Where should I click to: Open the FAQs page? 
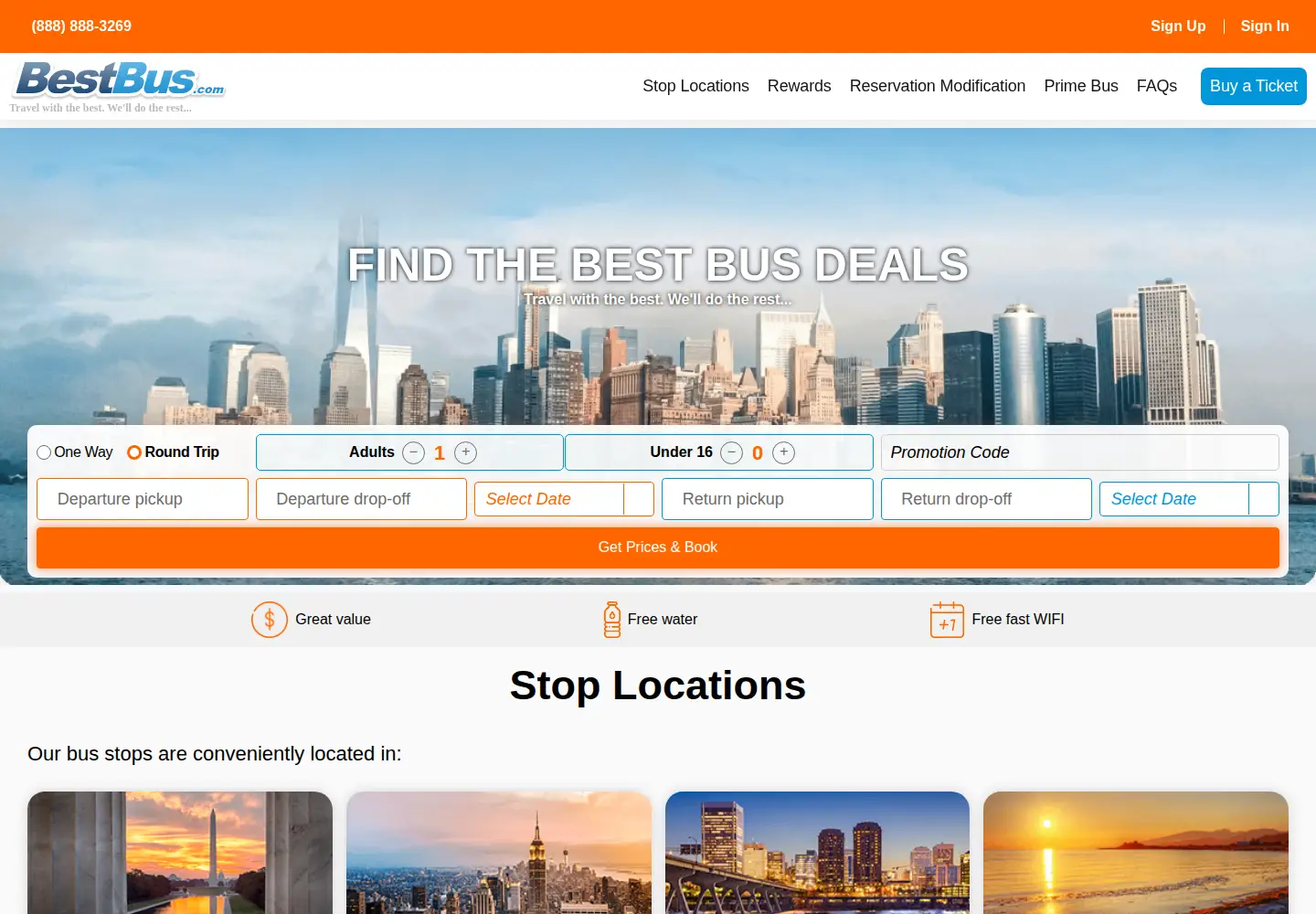pos(1157,86)
